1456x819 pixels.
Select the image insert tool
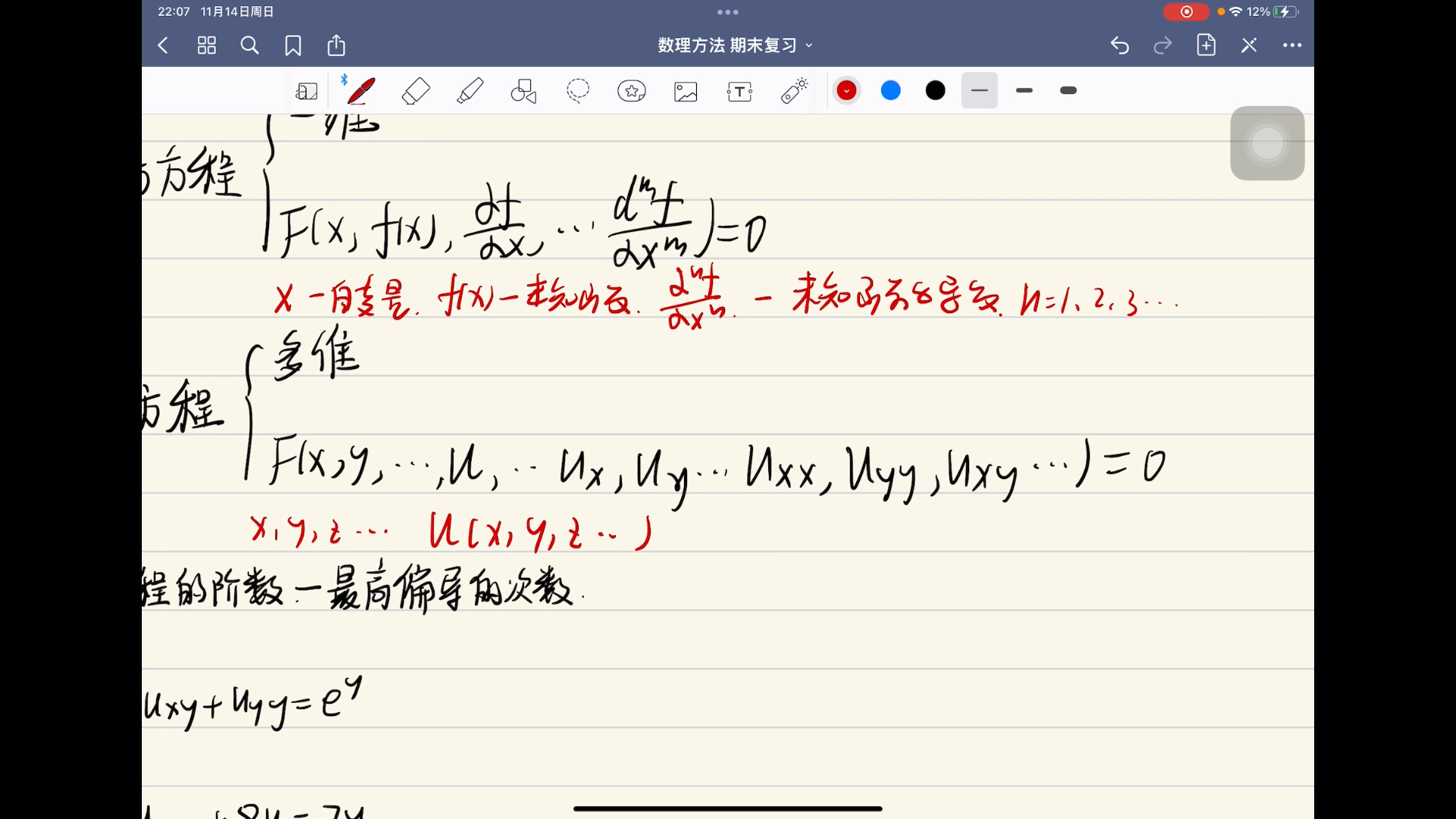click(x=685, y=90)
